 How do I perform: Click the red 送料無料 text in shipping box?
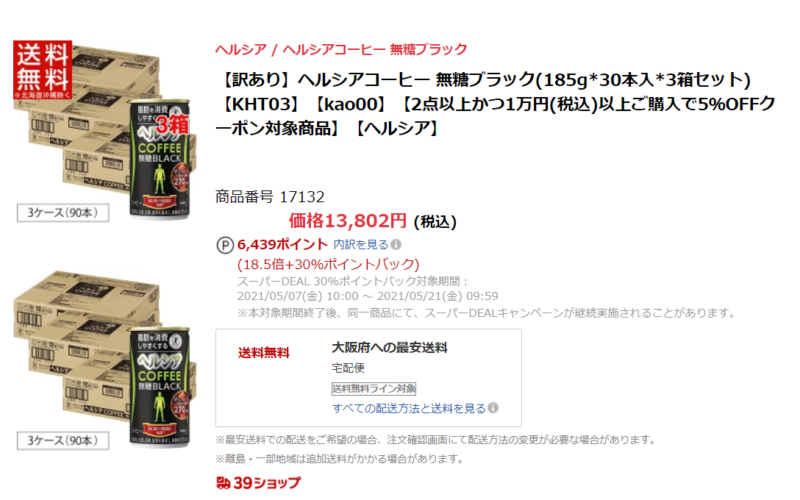264,353
